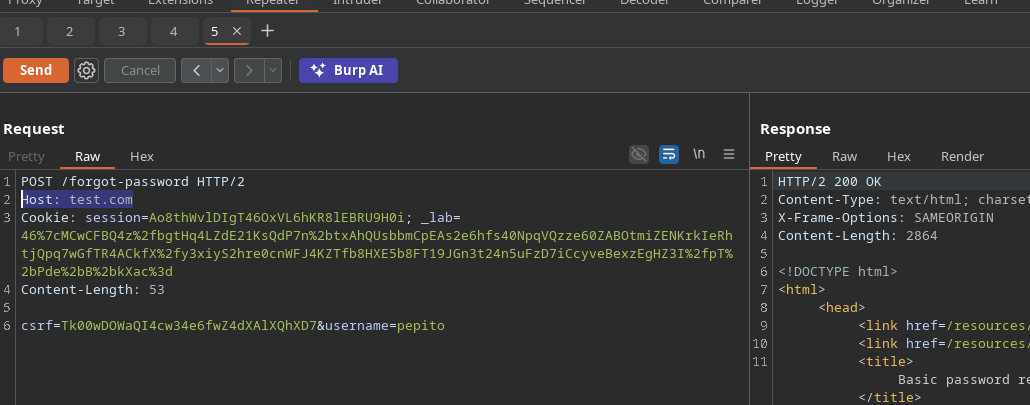Open the request editor hamburger menu
The height and width of the screenshot is (405, 1030).
tap(729, 154)
